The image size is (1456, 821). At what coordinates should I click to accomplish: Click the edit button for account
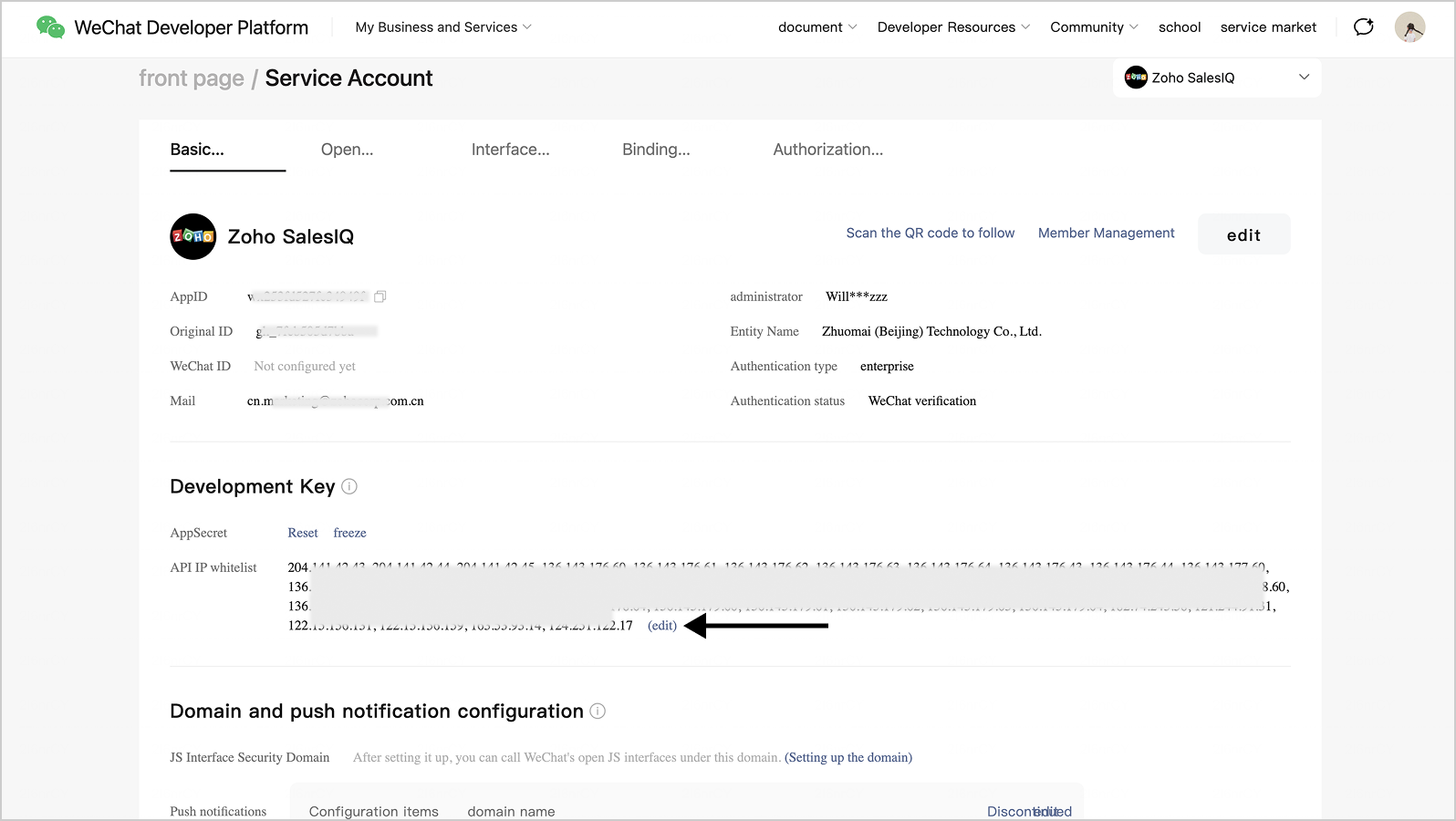[1243, 235]
